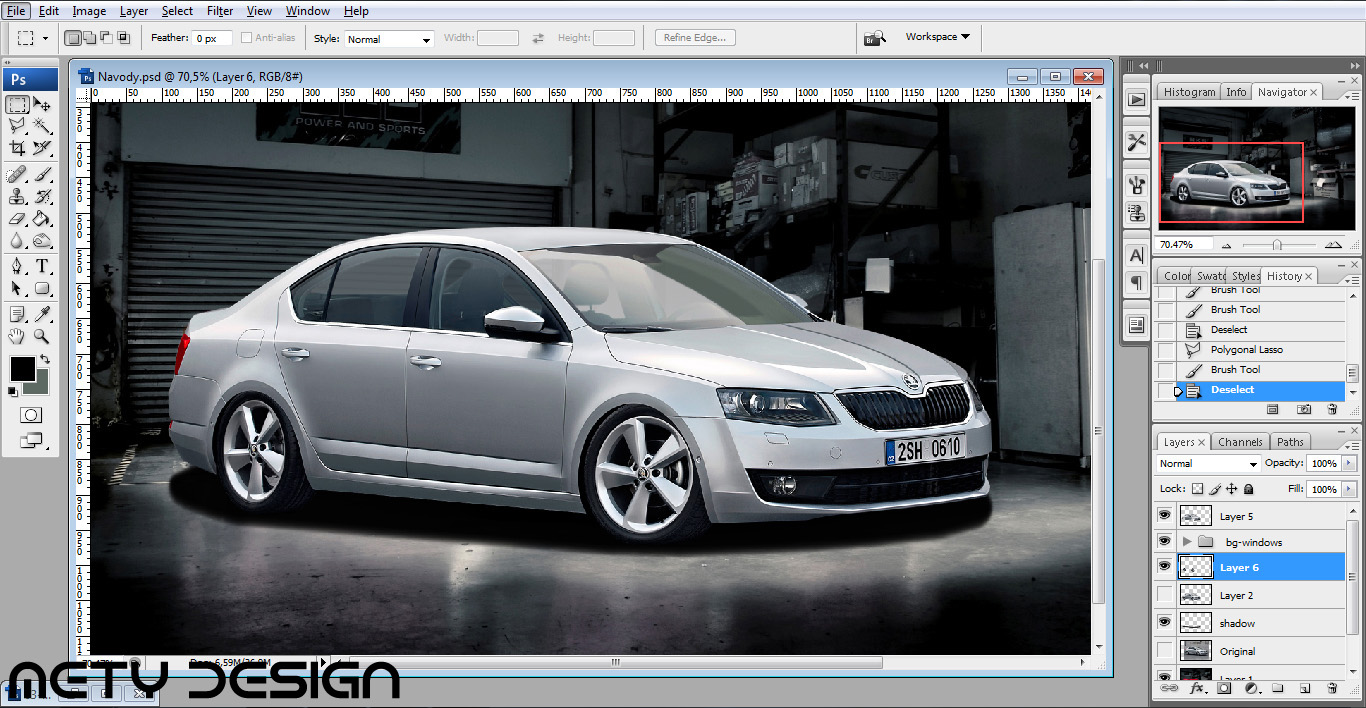Click the Navigator zoom slider
This screenshot has height=708, width=1366.
(x=1278, y=244)
